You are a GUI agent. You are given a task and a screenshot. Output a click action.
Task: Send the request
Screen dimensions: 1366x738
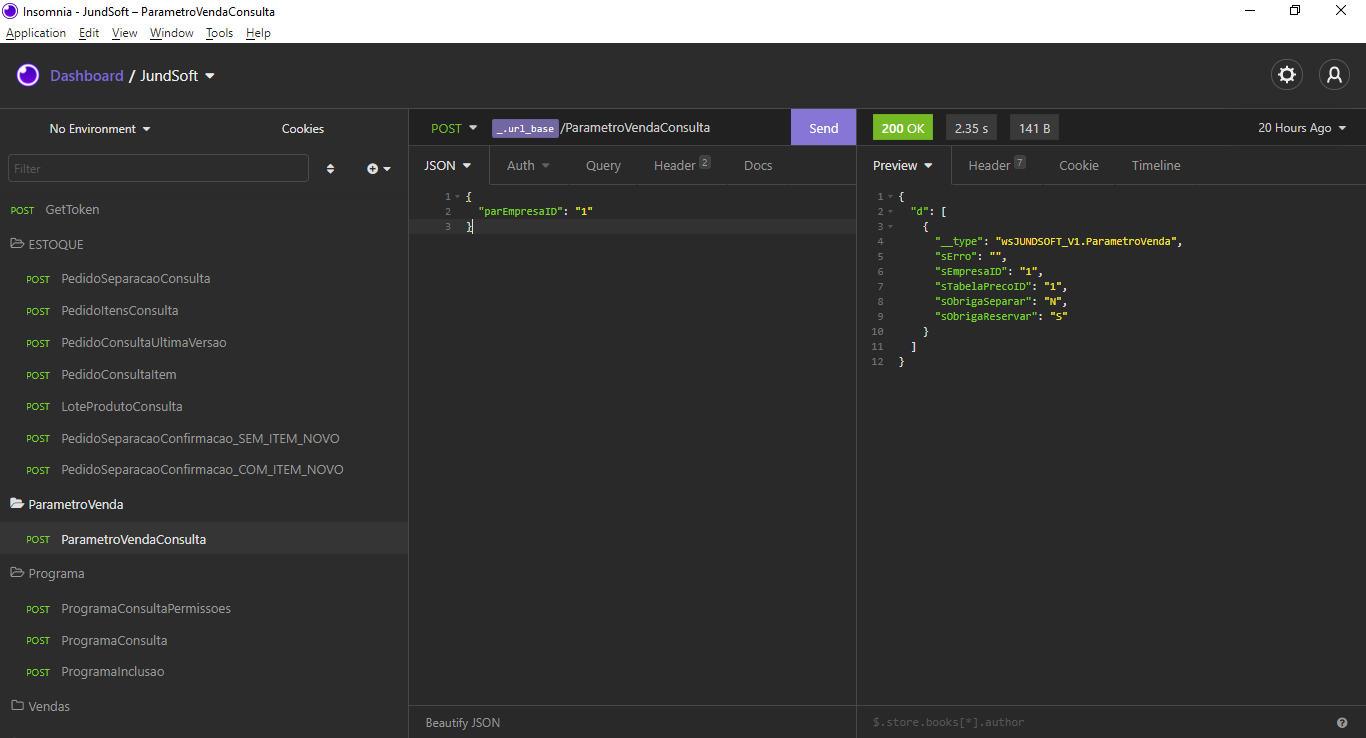click(x=824, y=128)
